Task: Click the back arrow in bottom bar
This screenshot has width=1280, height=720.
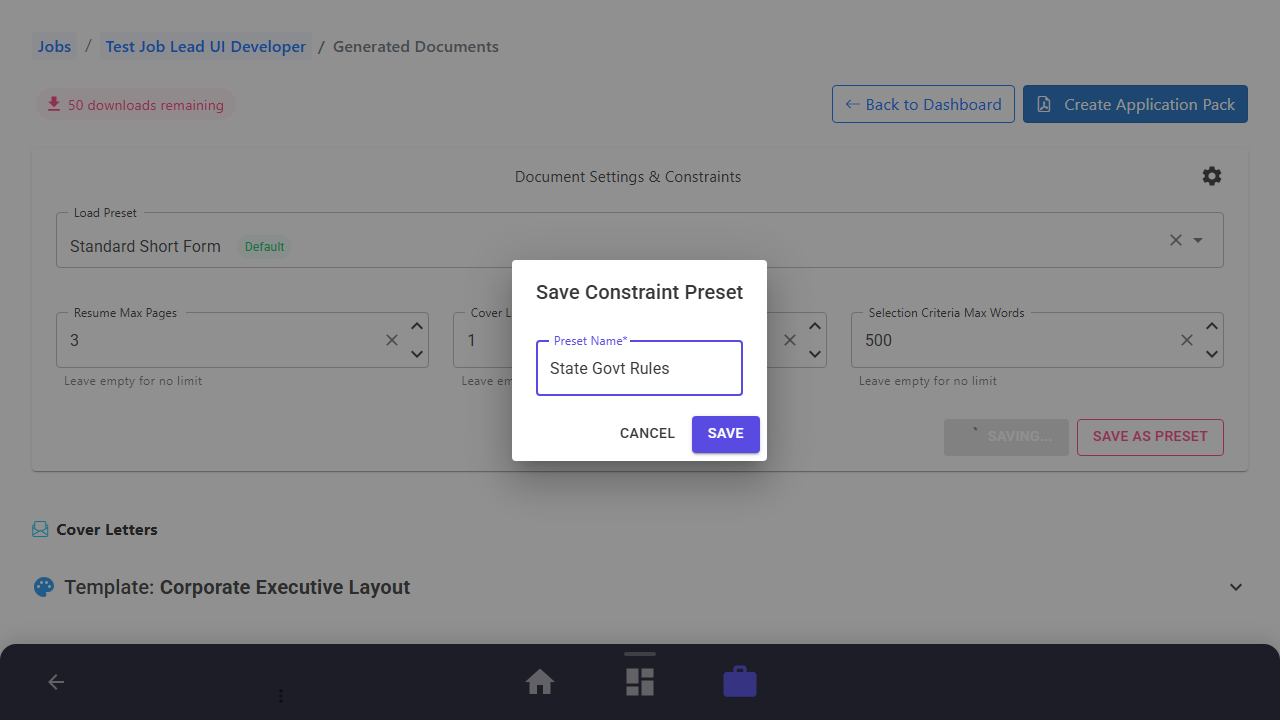Action: coord(56,682)
